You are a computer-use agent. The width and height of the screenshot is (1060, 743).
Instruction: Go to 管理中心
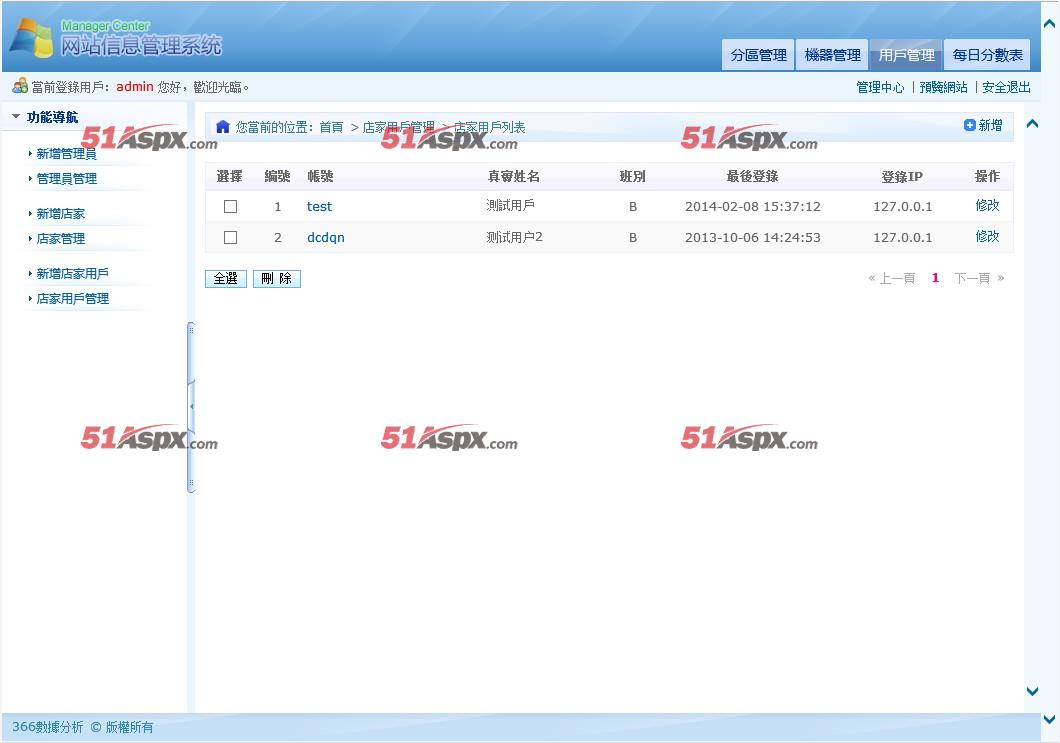[880, 87]
